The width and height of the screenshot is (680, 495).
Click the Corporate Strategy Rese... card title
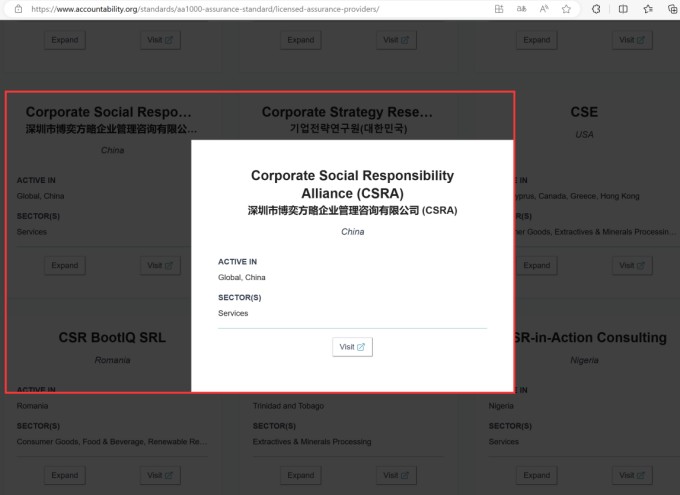[347, 112]
